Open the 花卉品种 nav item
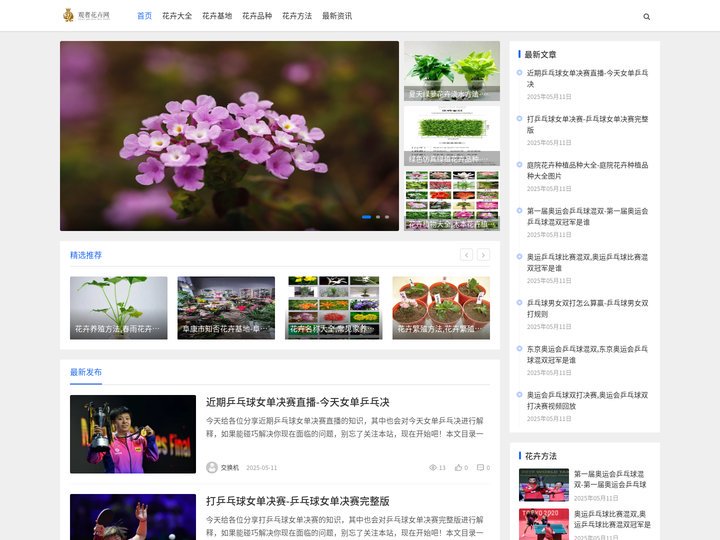720x540 pixels. [257, 16]
